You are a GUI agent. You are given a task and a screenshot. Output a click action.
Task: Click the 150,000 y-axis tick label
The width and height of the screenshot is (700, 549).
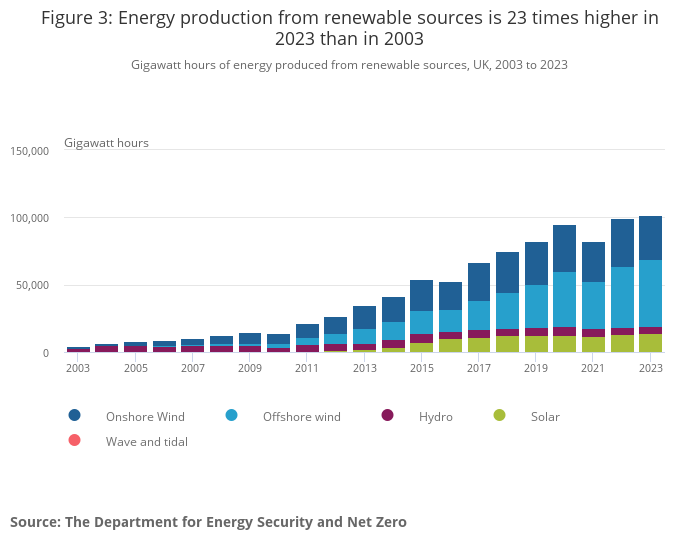29,151
